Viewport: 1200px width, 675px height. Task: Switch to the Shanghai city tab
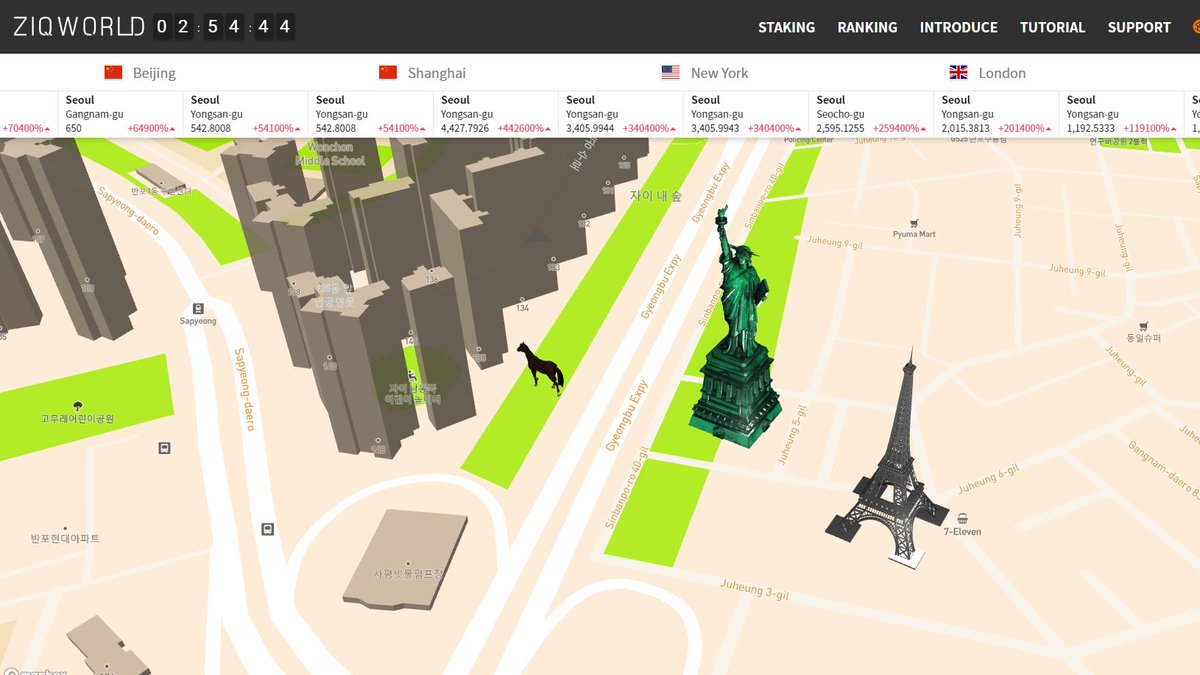click(x=422, y=72)
